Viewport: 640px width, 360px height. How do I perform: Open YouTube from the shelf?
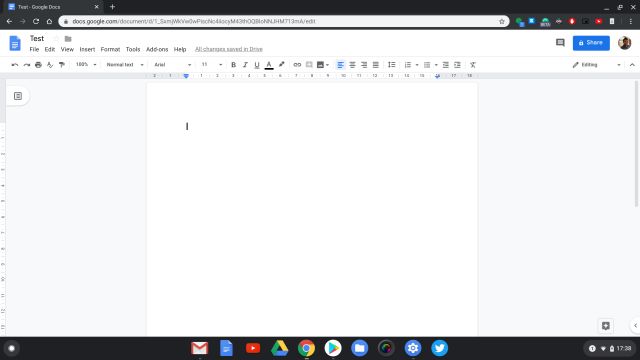coord(253,348)
